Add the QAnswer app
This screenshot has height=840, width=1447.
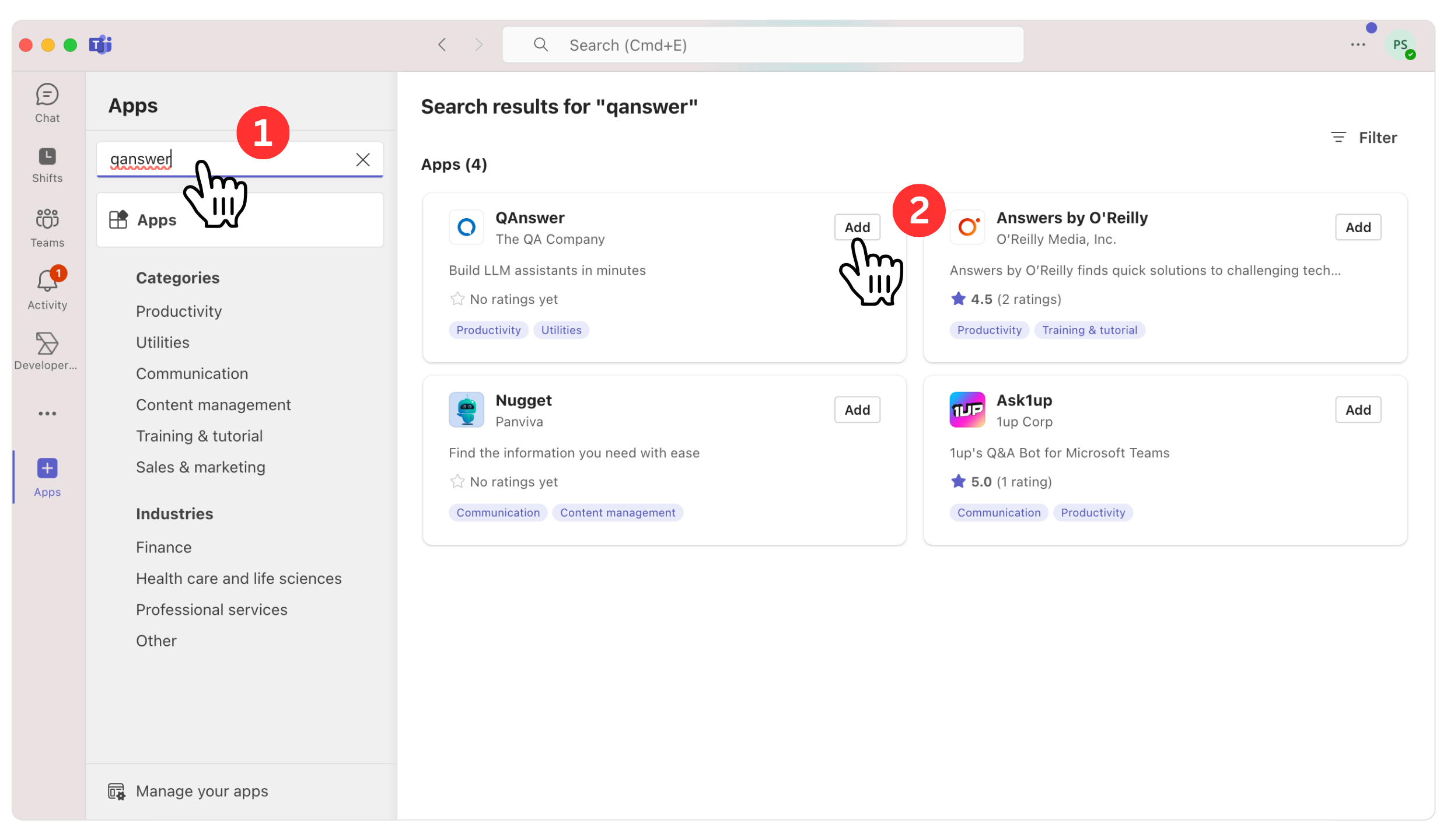857,227
